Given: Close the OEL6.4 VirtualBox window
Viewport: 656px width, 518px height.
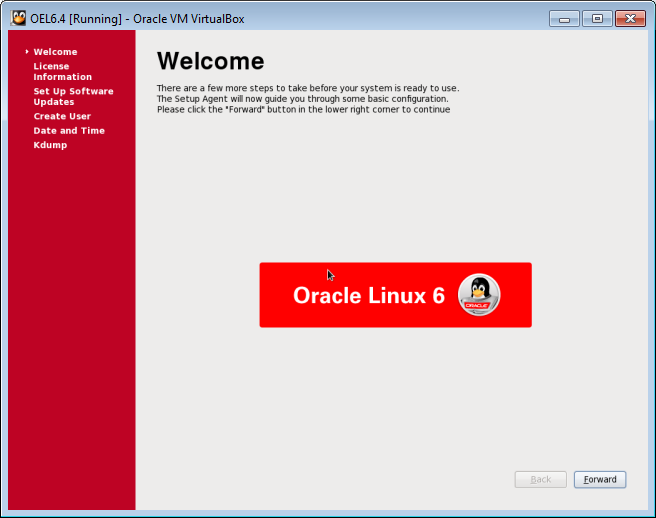Looking at the screenshot, I should pyautogui.click(x=630, y=19).
